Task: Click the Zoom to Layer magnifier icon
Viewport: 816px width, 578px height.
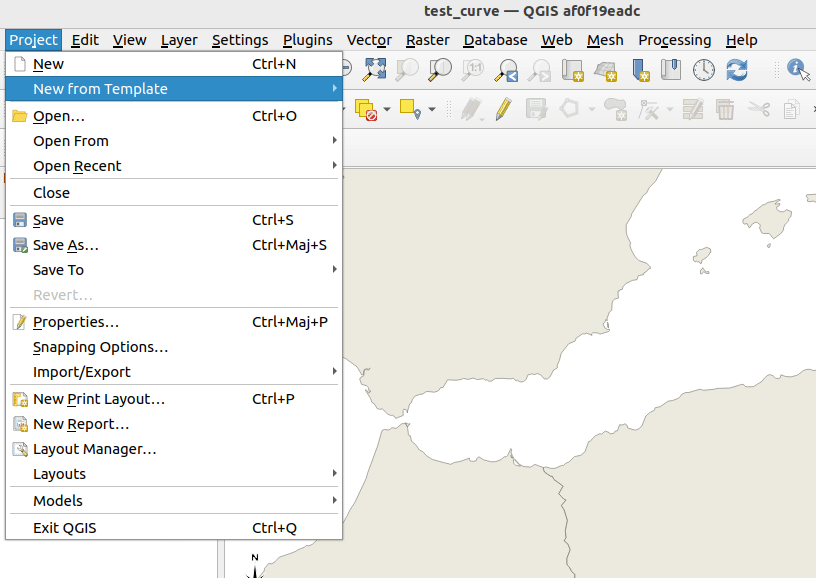Action: (440, 70)
